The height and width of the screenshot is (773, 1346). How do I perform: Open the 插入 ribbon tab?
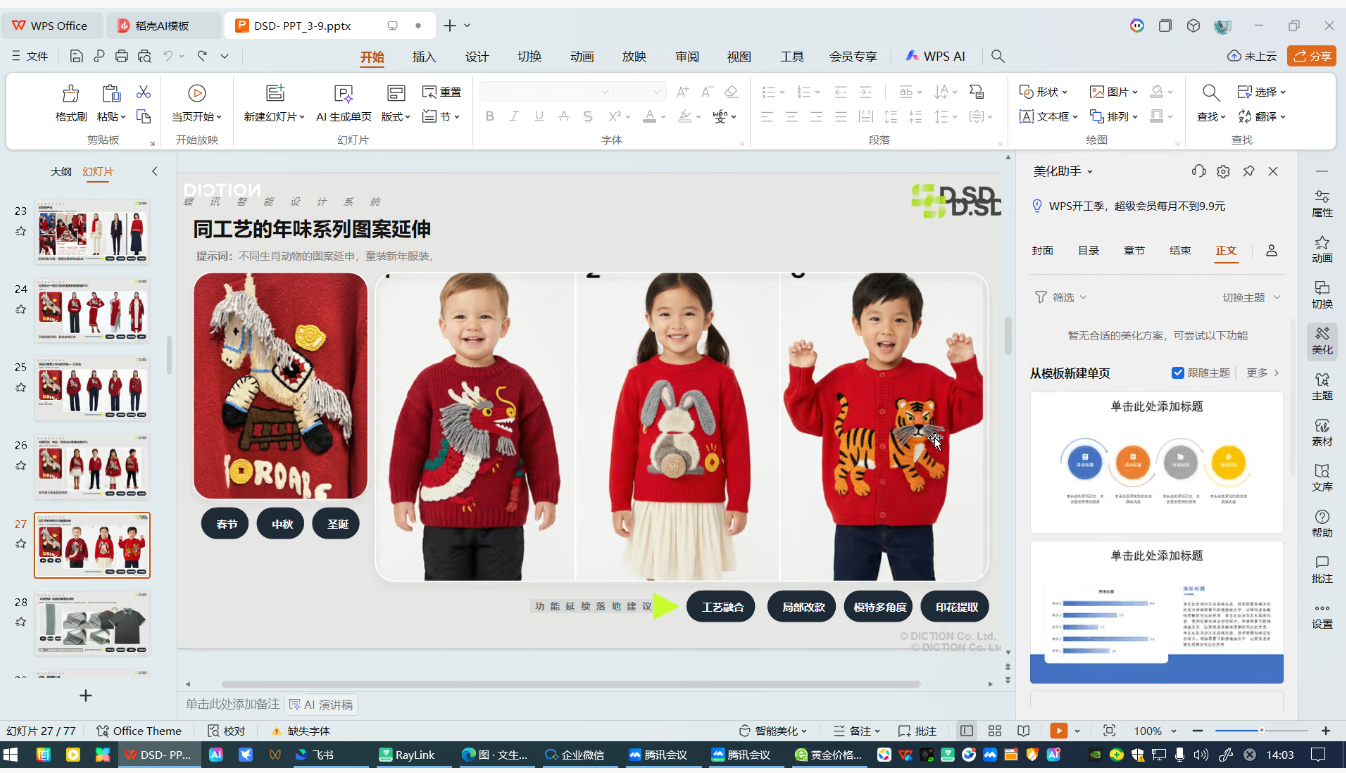tap(424, 57)
